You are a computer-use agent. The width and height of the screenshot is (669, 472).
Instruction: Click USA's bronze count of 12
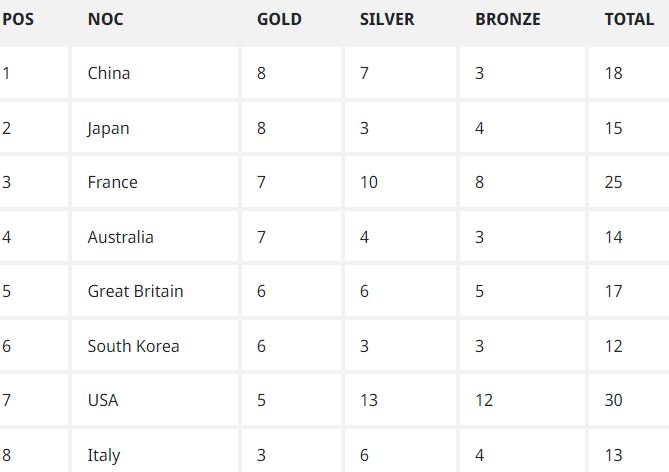pyautogui.click(x=484, y=400)
